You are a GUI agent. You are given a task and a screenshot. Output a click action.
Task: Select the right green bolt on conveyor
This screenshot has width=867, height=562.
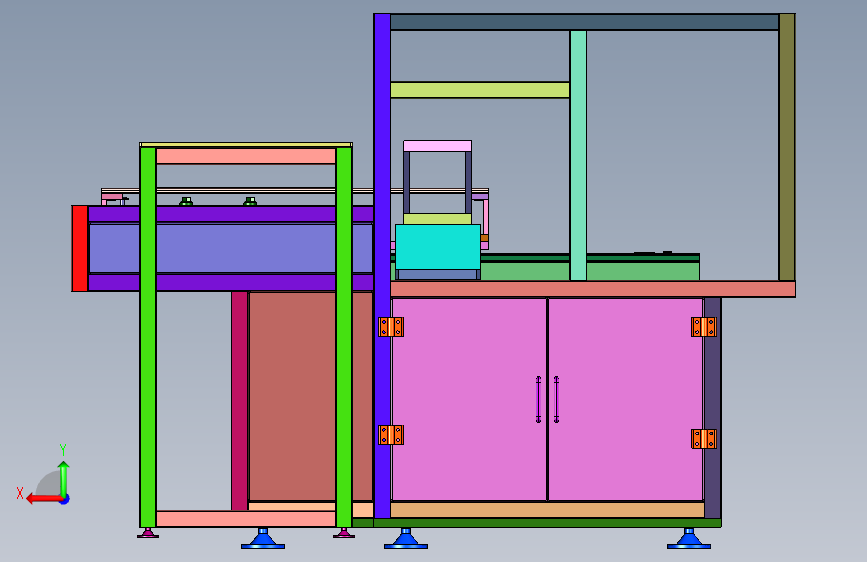point(250,201)
